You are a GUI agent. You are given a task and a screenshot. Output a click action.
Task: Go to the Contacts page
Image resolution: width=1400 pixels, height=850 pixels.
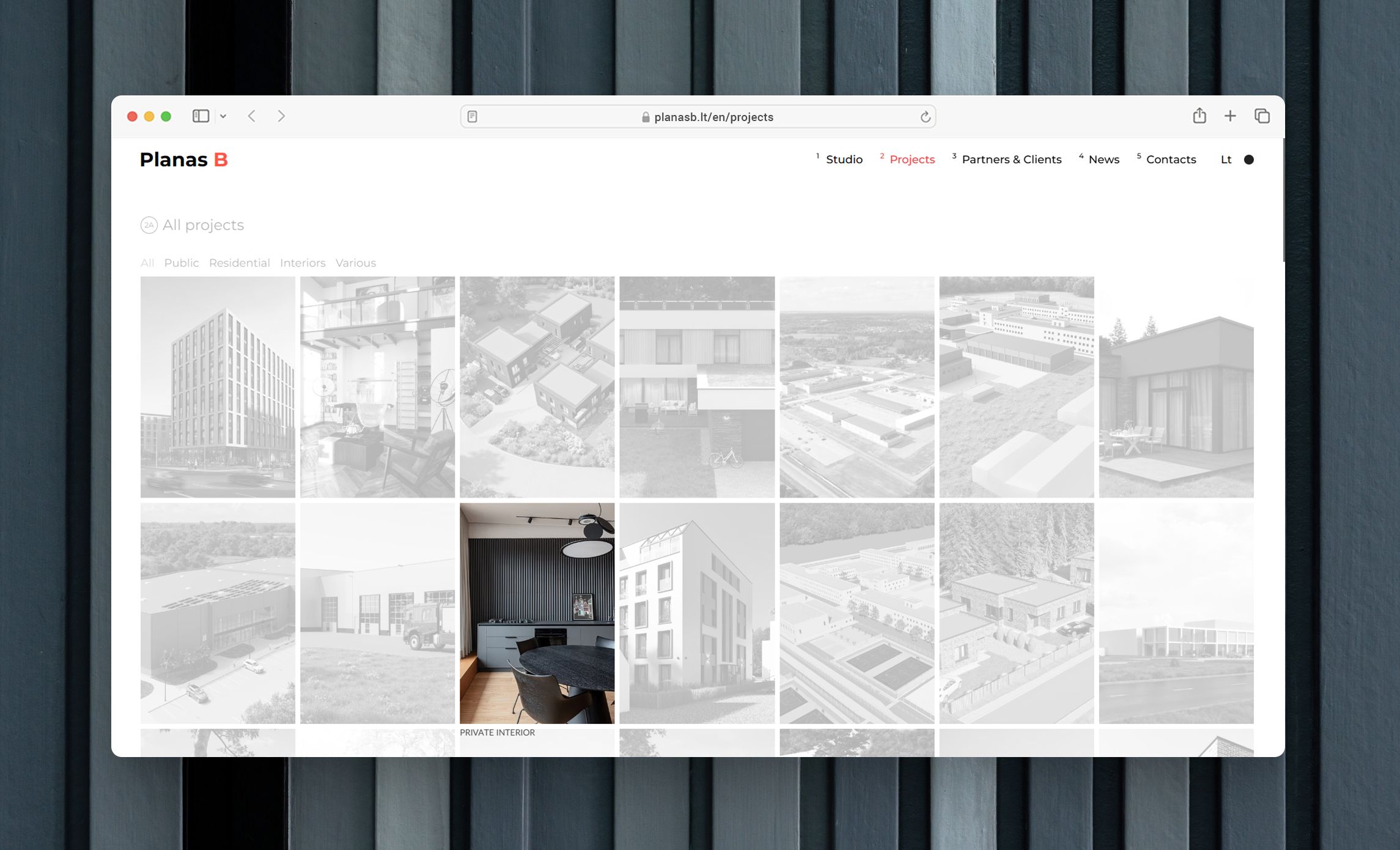click(x=1171, y=160)
